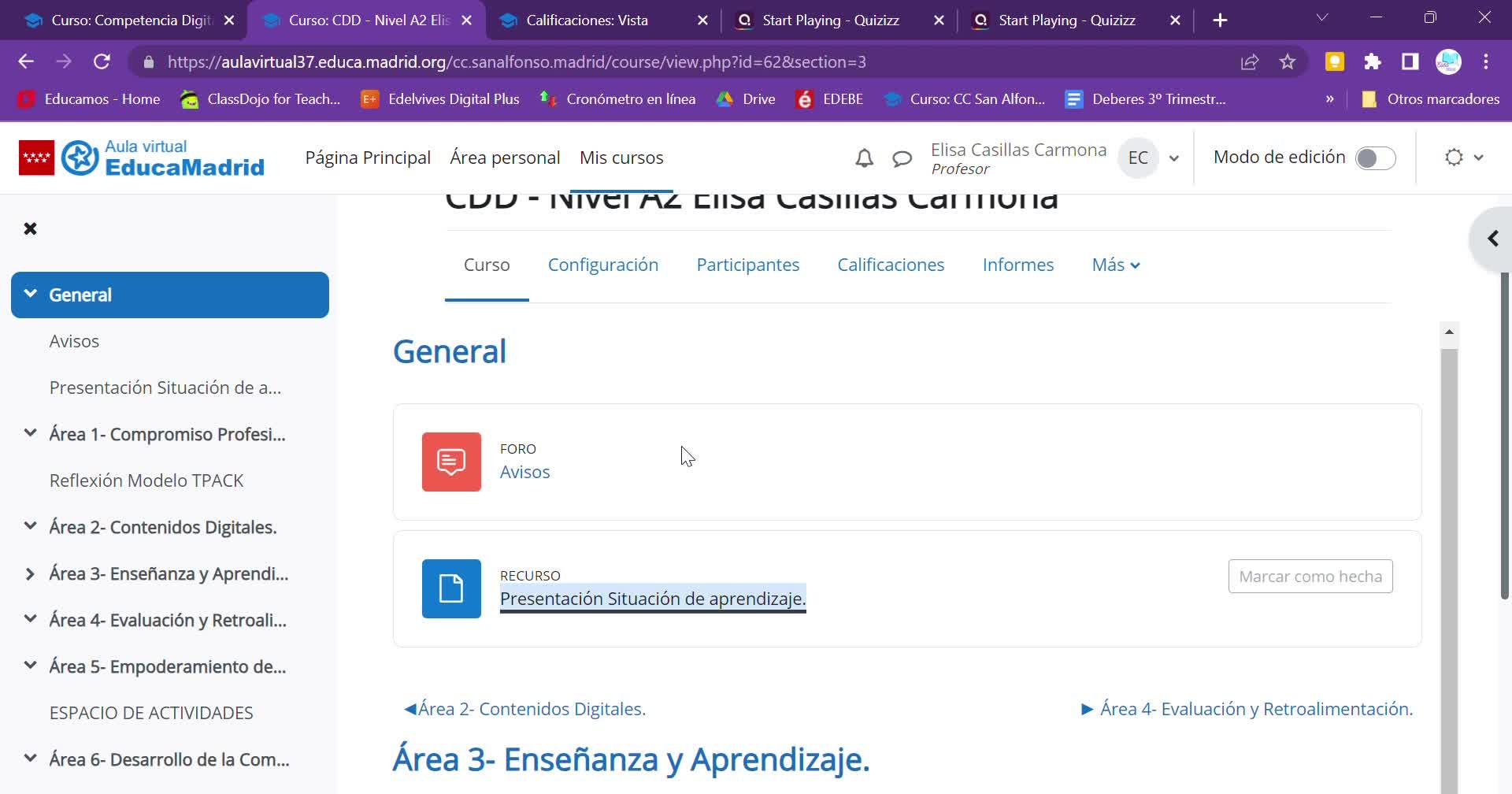Select ESPACIO DE ACTIVIDADES in sidebar
1512x794 pixels.
[x=151, y=713]
